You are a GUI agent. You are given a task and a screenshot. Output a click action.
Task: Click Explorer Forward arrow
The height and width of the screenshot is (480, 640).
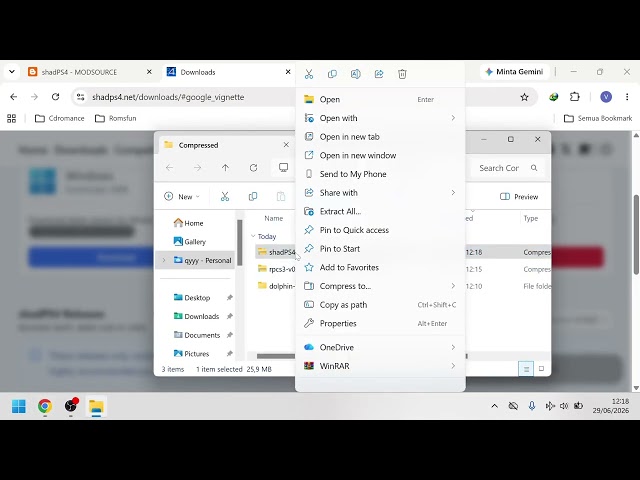click(x=198, y=168)
